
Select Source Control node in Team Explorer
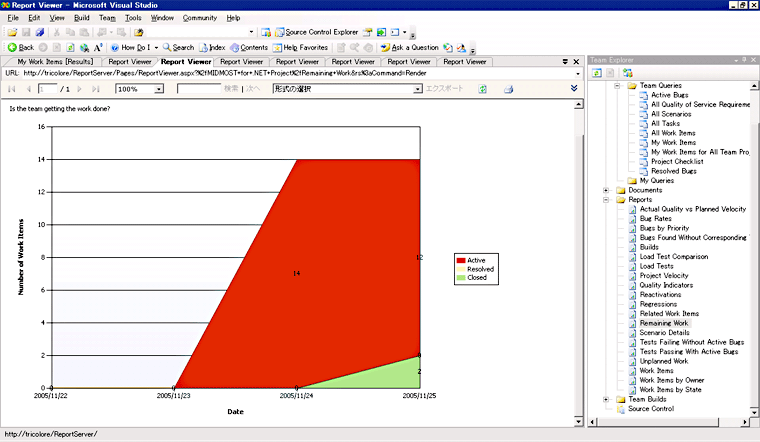pos(651,409)
